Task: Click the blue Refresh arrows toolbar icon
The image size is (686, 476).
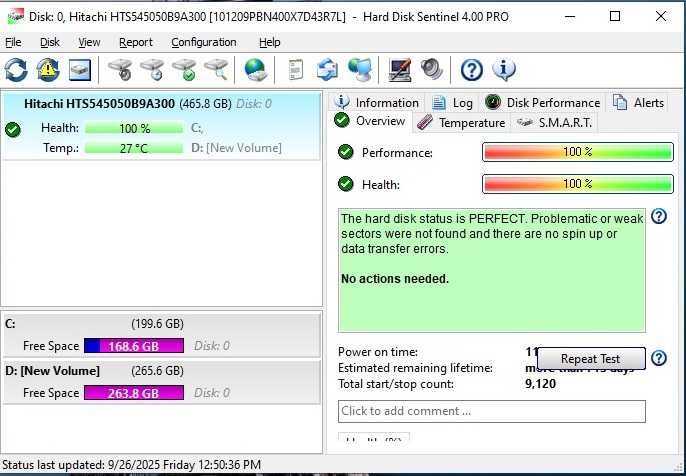Action: point(16,70)
